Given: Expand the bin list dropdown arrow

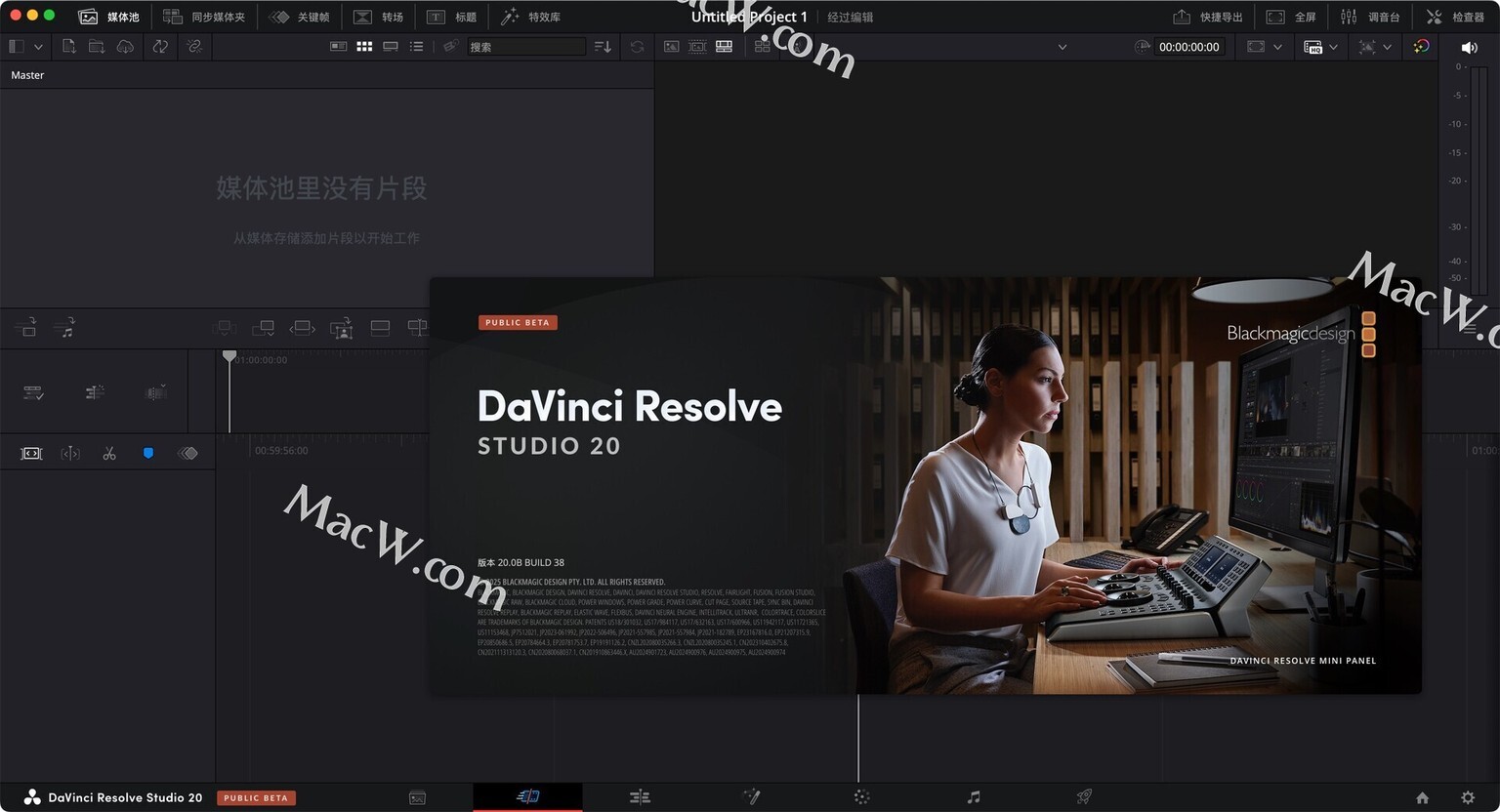Looking at the screenshot, I should (38, 47).
